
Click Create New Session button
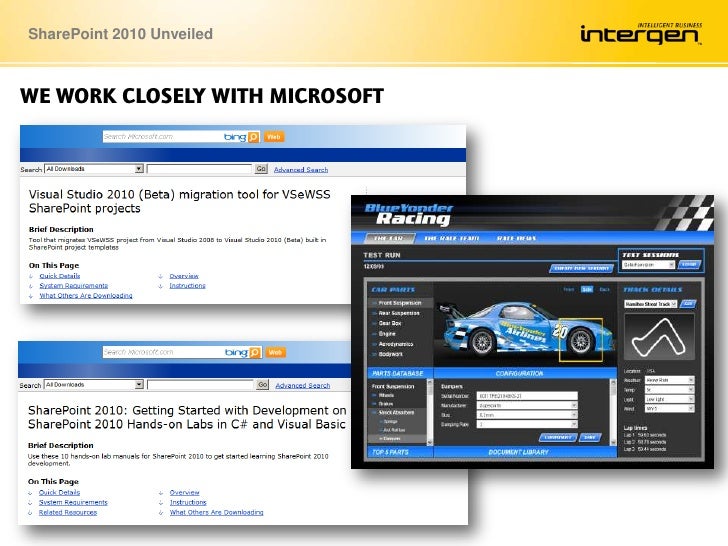pos(581,268)
